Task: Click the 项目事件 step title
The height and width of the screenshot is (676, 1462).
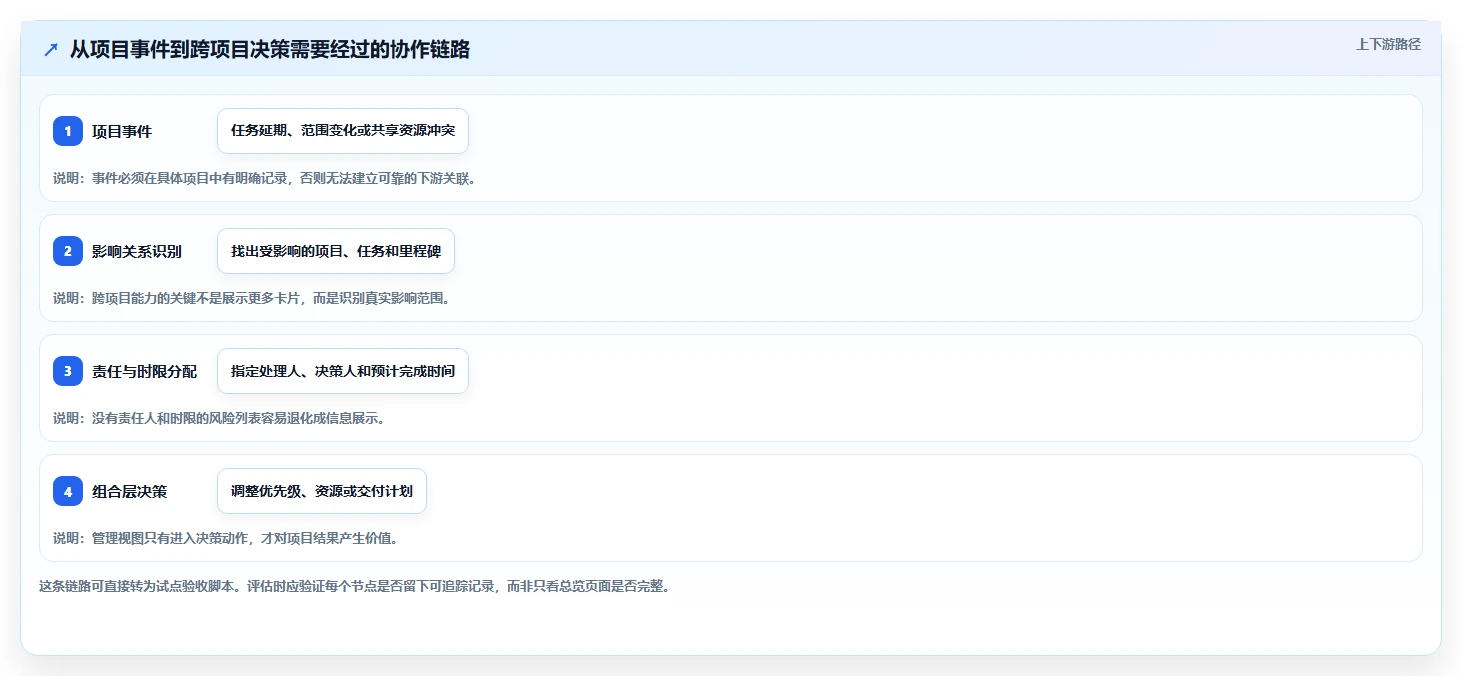Action: 122,131
